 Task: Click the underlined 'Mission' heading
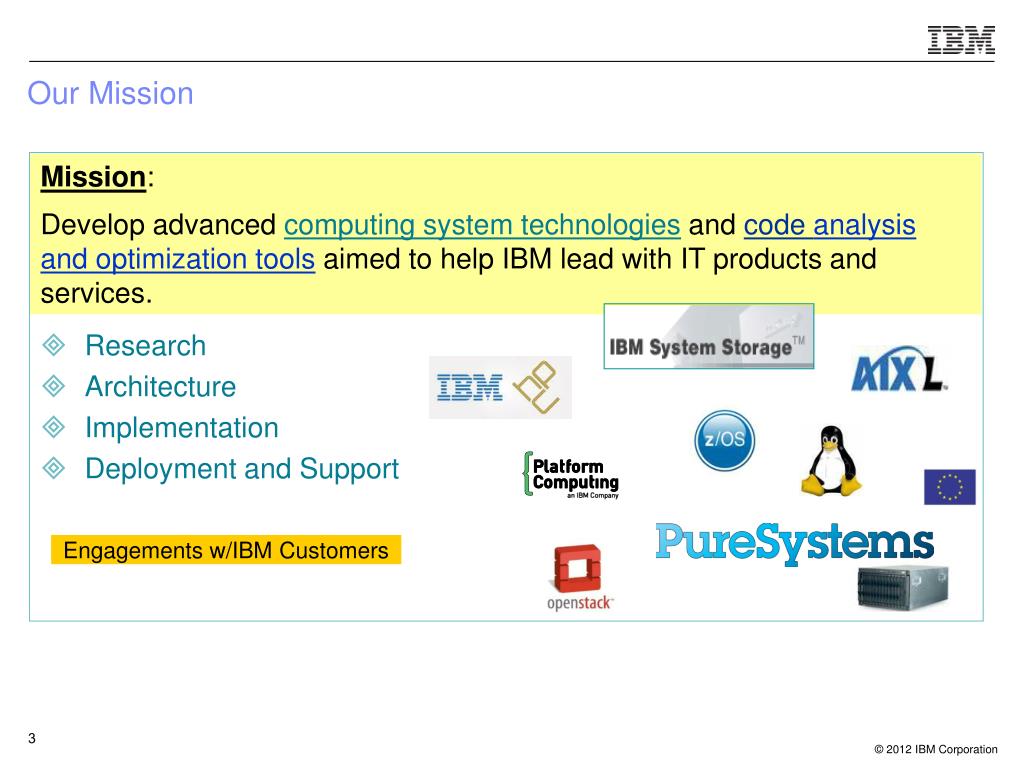[x=93, y=177]
